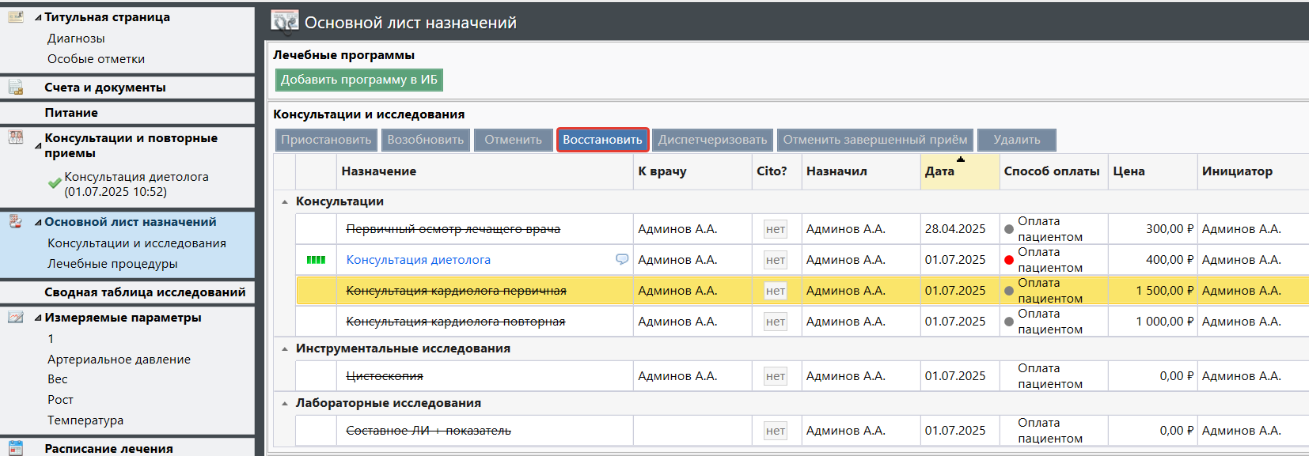Toggle Cito for Первичный осмотр лечащего врача

click(x=775, y=230)
